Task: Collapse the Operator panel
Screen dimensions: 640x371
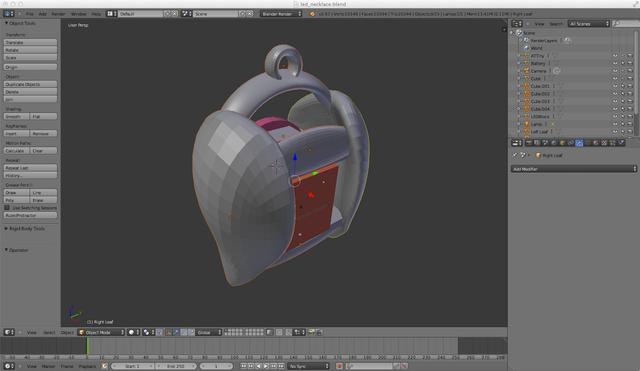Action: 6,250
